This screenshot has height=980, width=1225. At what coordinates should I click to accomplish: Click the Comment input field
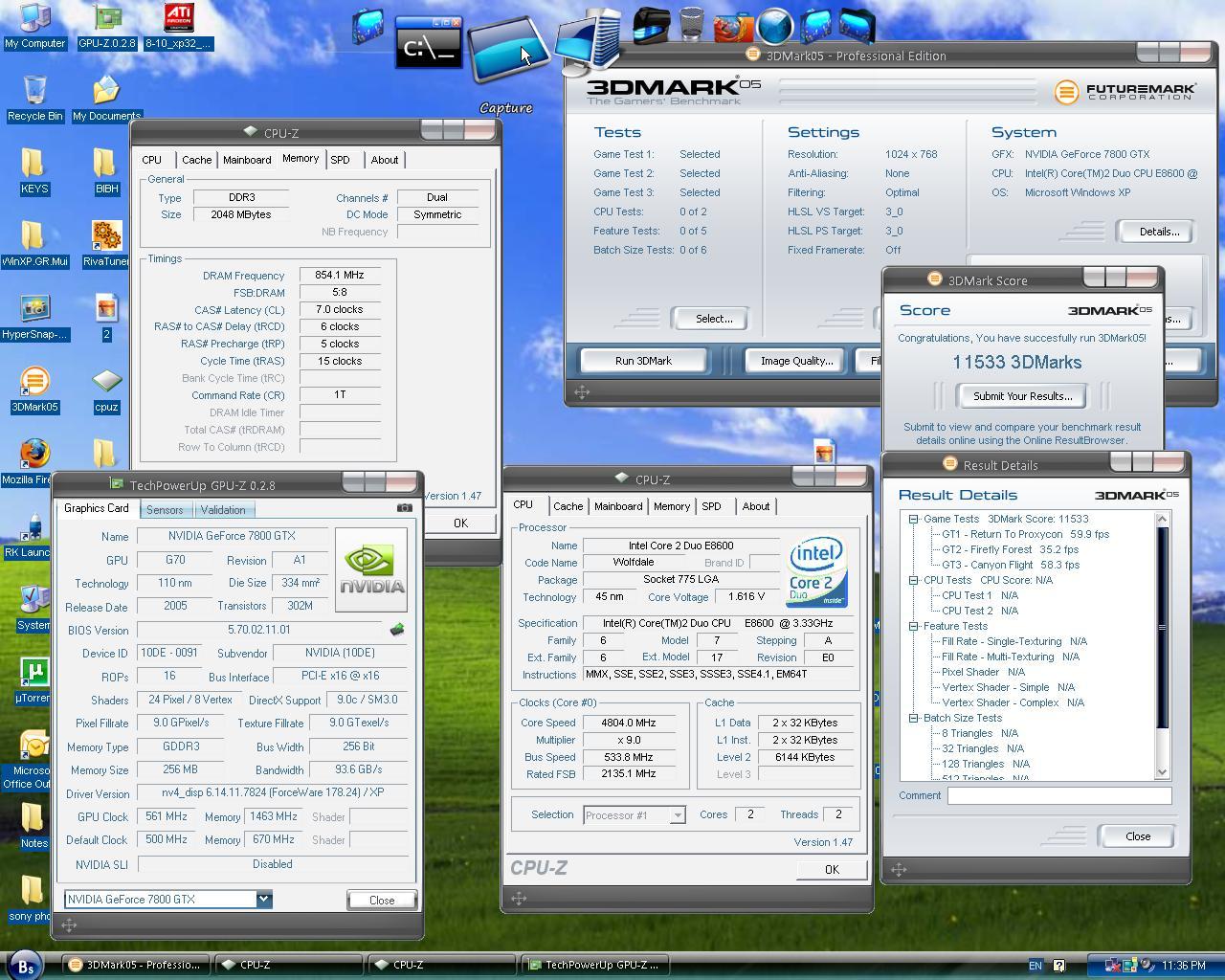(x=1059, y=795)
